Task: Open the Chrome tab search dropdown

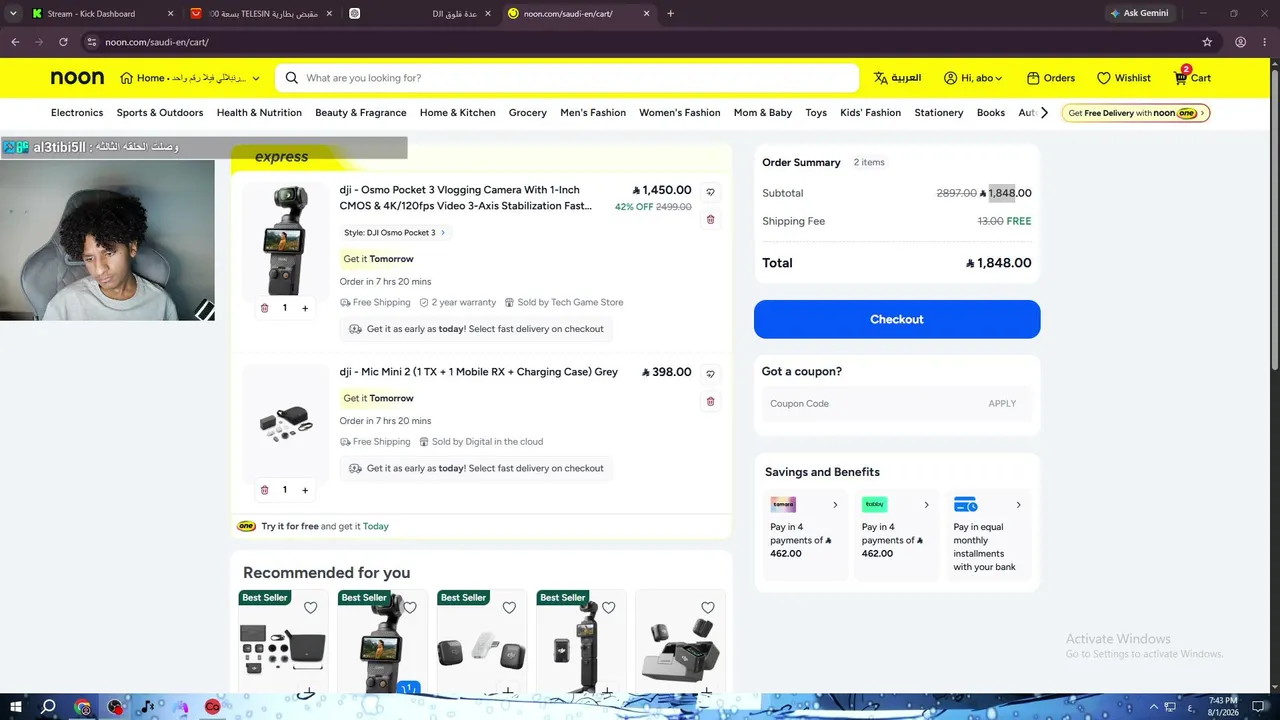Action: pyautogui.click(x=13, y=14)
